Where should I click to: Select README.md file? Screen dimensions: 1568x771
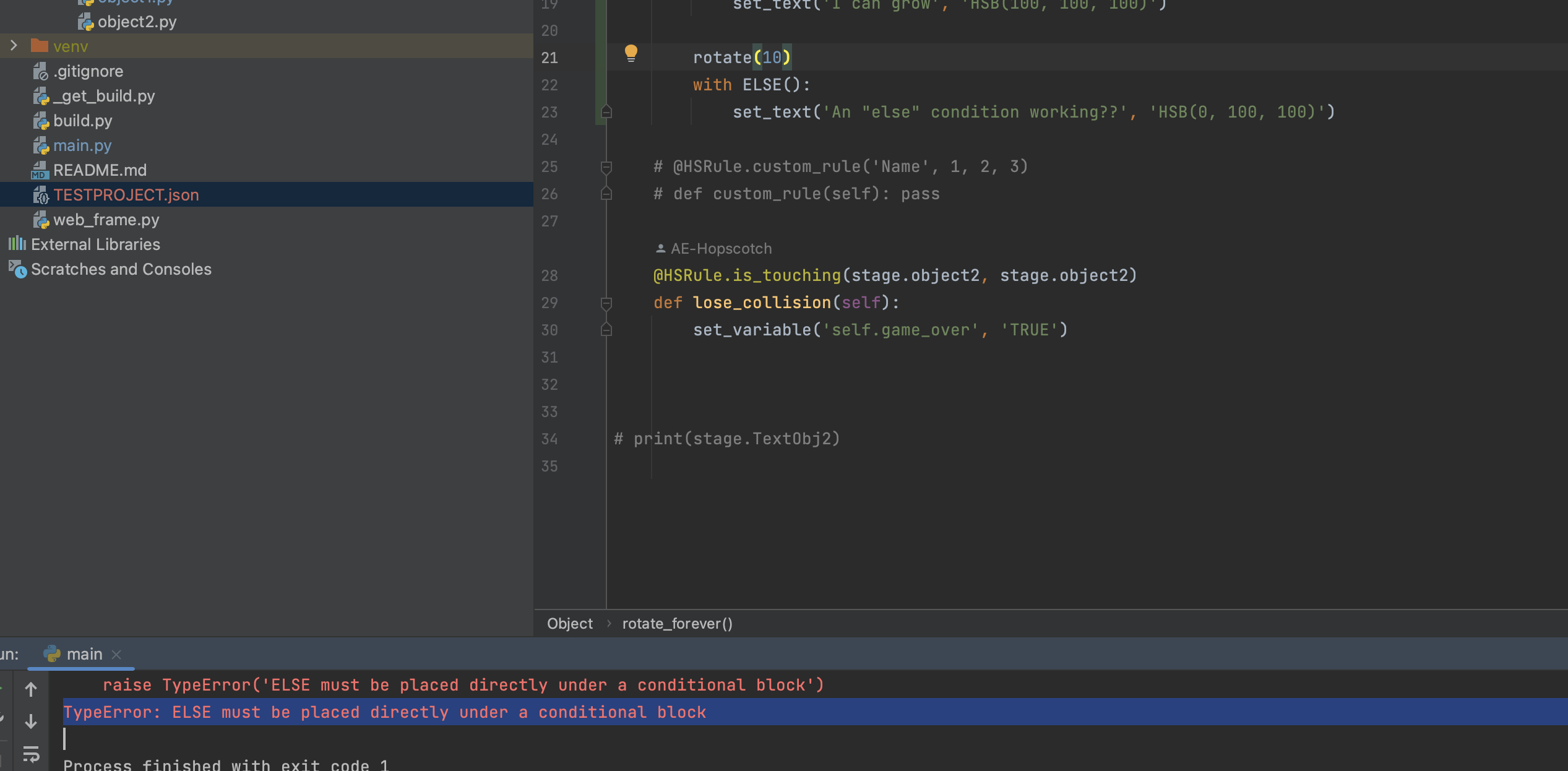(100, 170)
